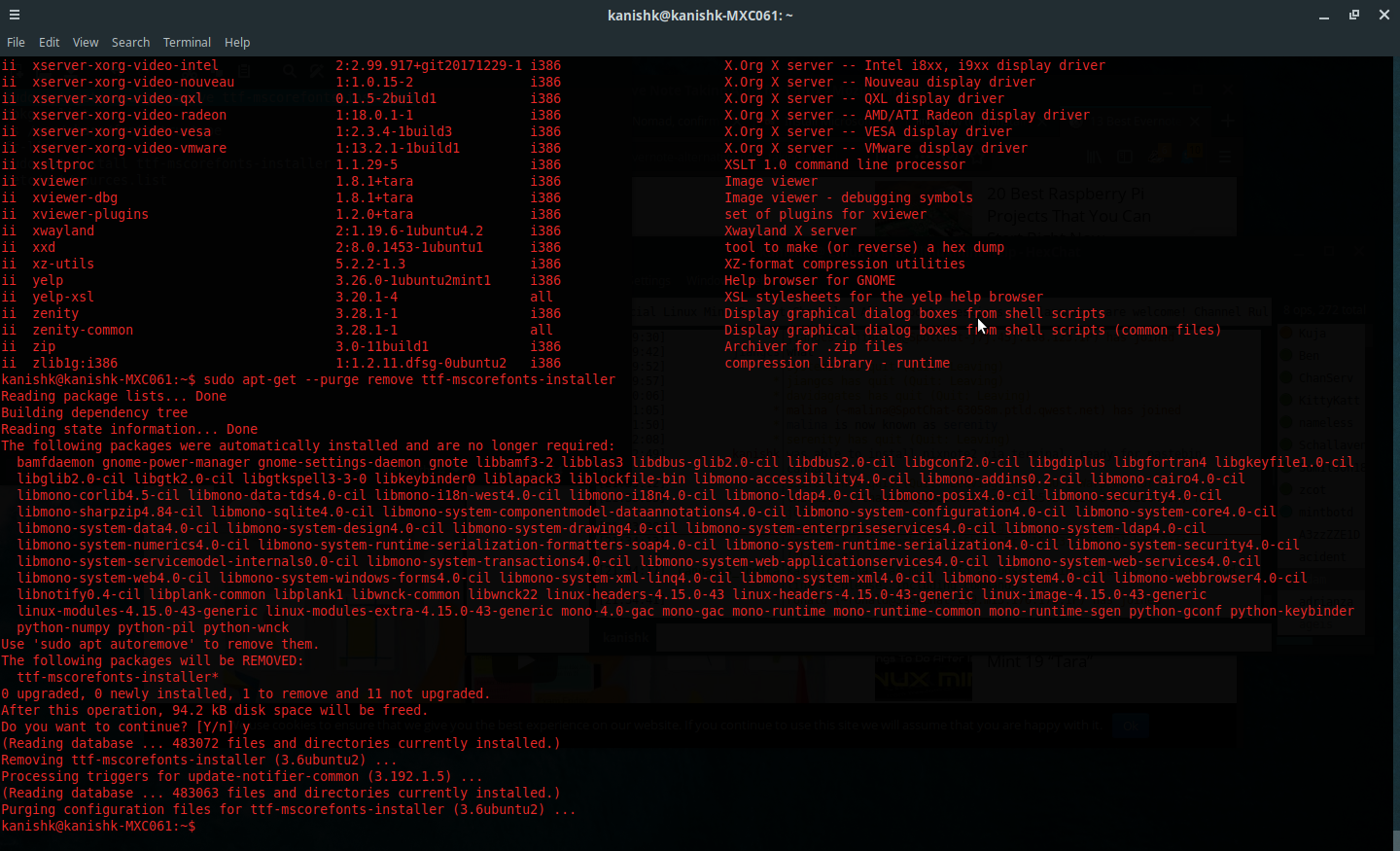
Task: Click the package name xwayland
Action: 63,230
